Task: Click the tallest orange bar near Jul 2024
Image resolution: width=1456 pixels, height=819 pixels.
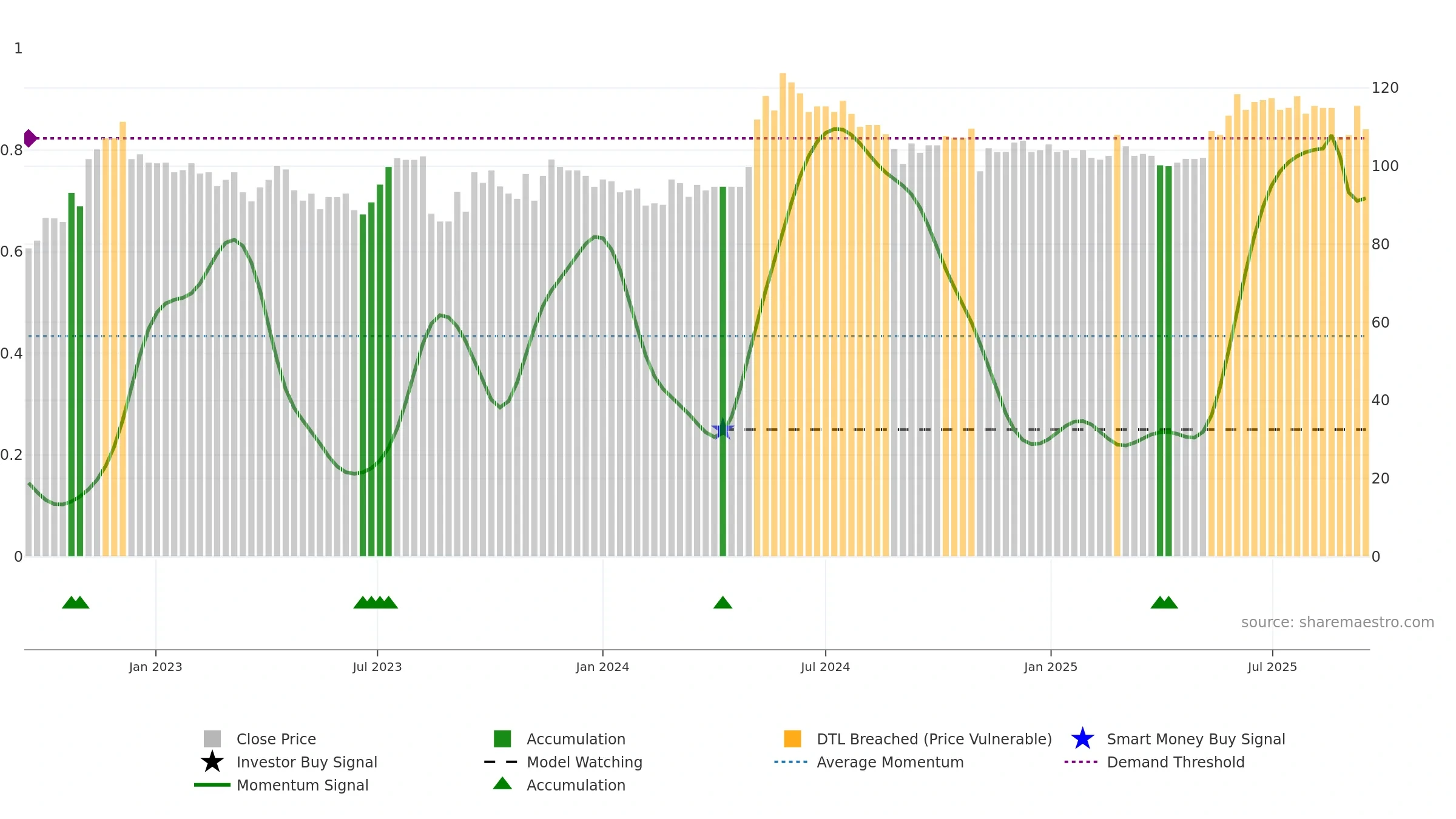Action: [783, 314]
